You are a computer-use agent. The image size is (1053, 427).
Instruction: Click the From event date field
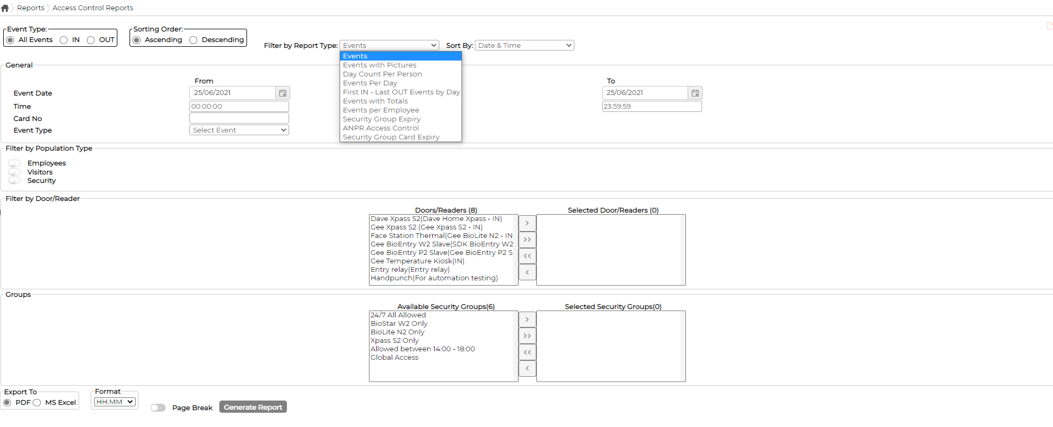(232, 93)
